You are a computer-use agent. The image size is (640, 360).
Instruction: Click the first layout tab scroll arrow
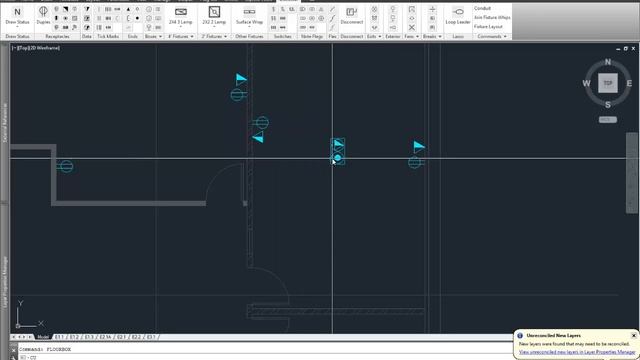(x=13, y=337)
